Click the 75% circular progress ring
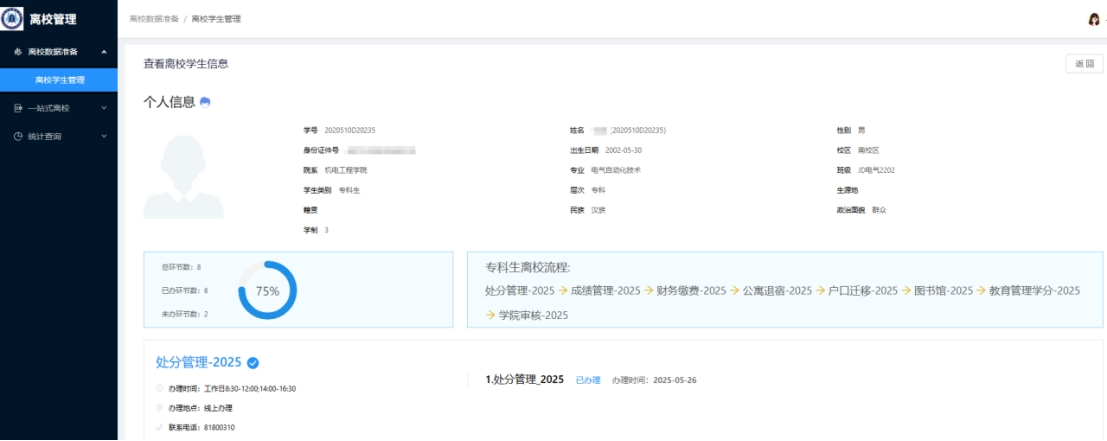 pyautogui.click(x=267, y=291)
